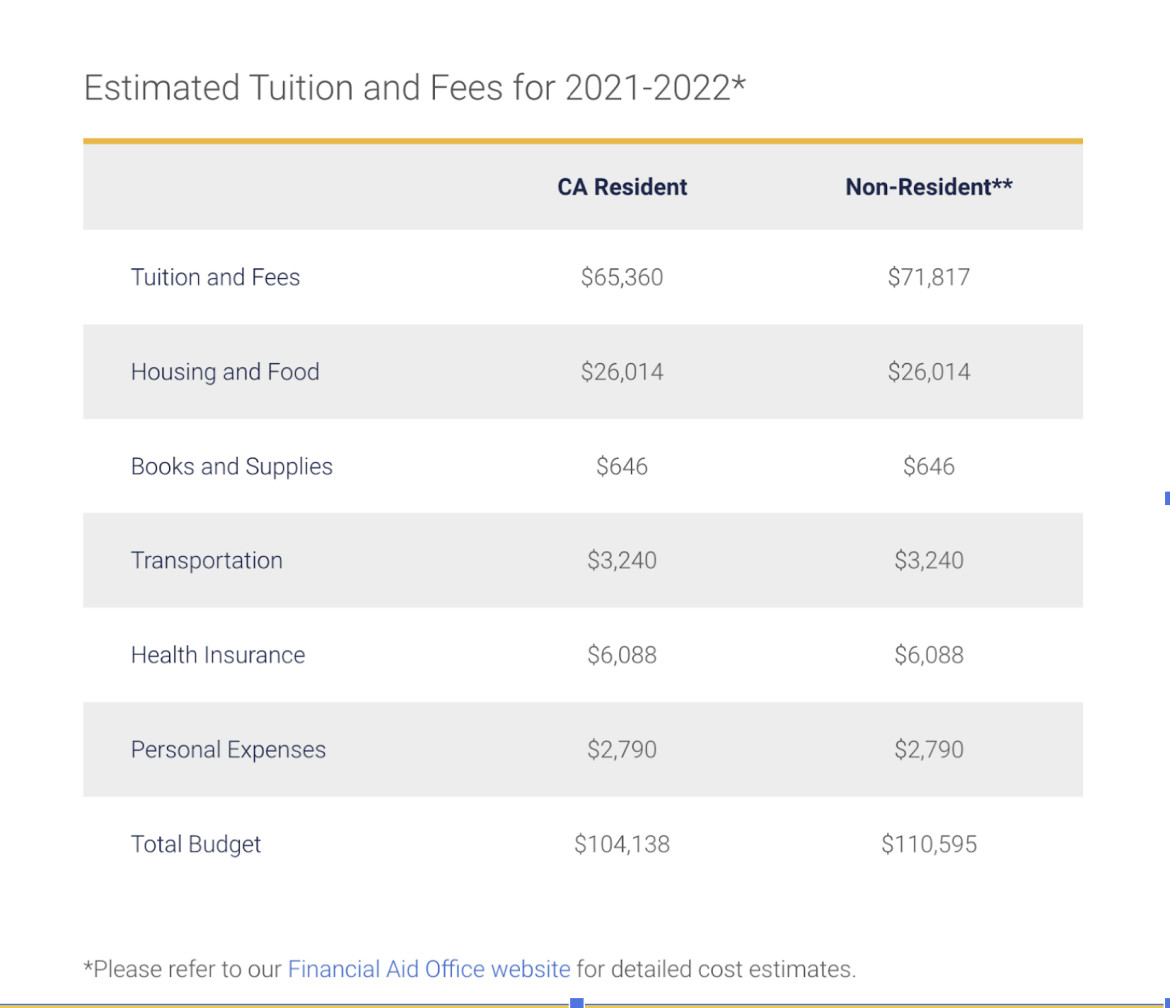Screen dimensions: 1170x1008
Task: Click the CA Resident column header
Action: click(622, 187)
